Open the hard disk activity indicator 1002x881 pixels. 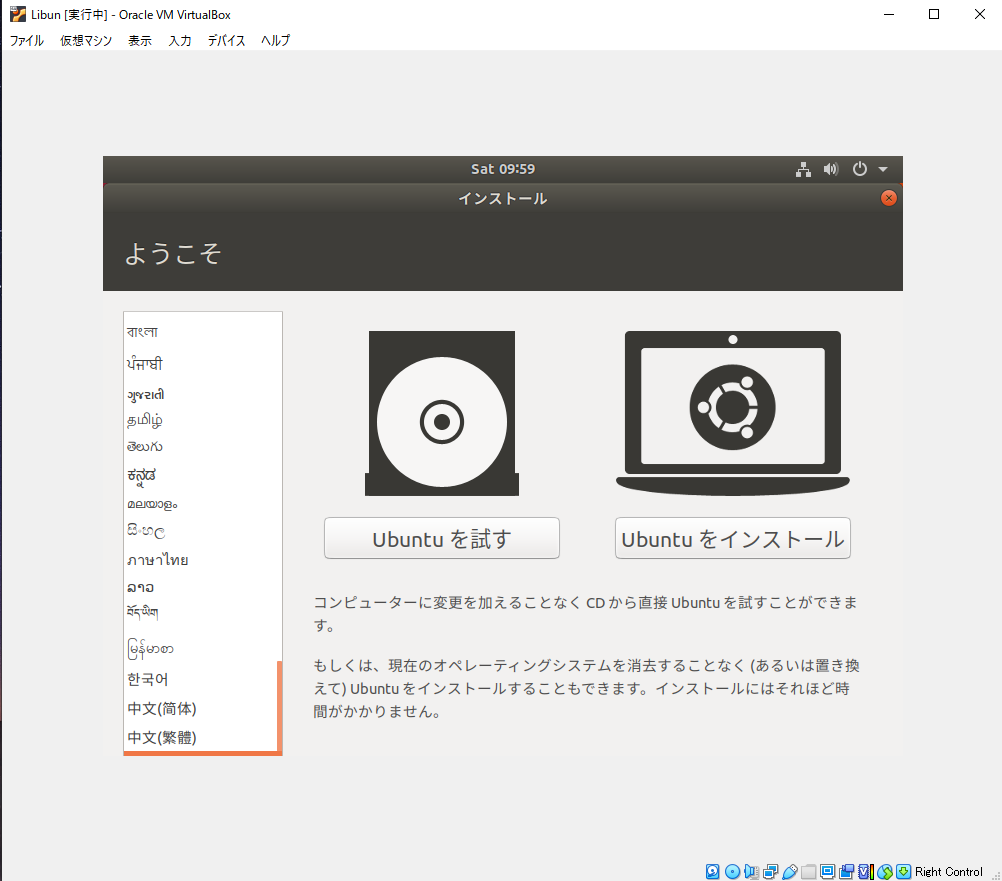(x=713, y=871)
